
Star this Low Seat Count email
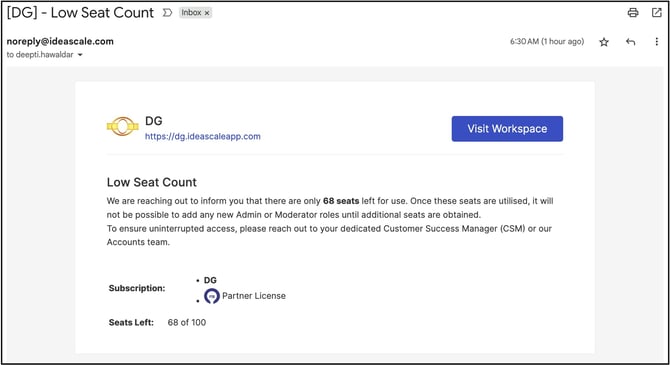click(x=604, y=42)
